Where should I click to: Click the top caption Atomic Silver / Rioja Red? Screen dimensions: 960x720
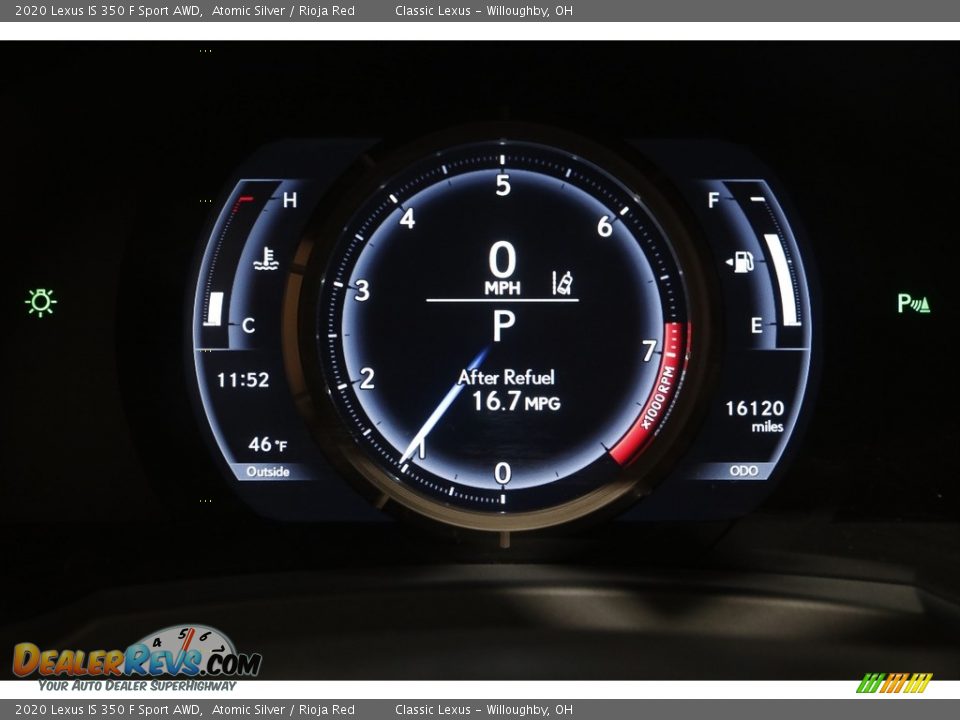(283, 10)
